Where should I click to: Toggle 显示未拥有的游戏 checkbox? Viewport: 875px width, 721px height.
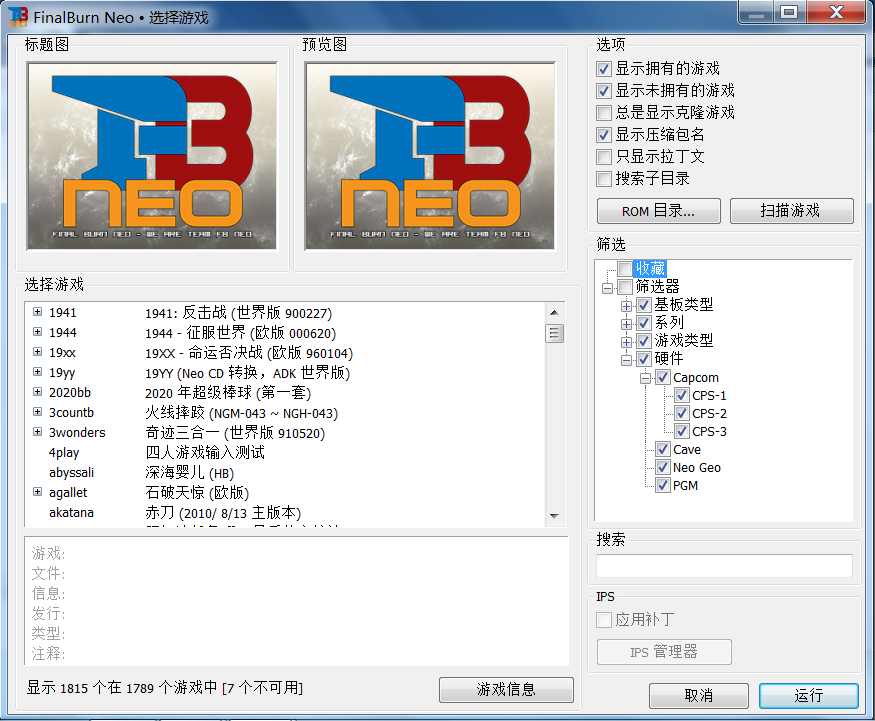point(603,90)
